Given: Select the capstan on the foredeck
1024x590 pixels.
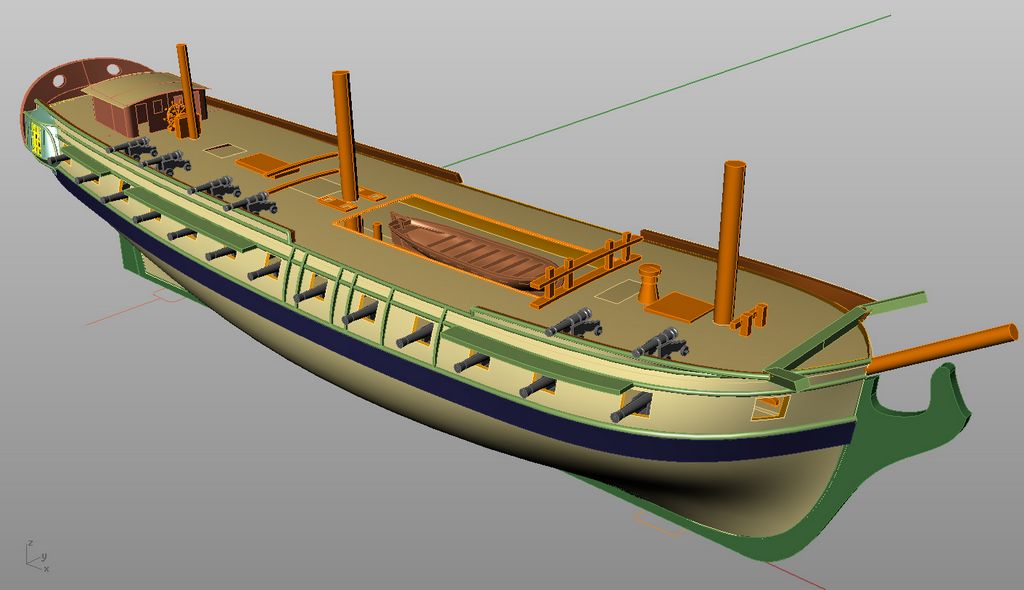Looking at the screenshot, I should tap(650, 282).
